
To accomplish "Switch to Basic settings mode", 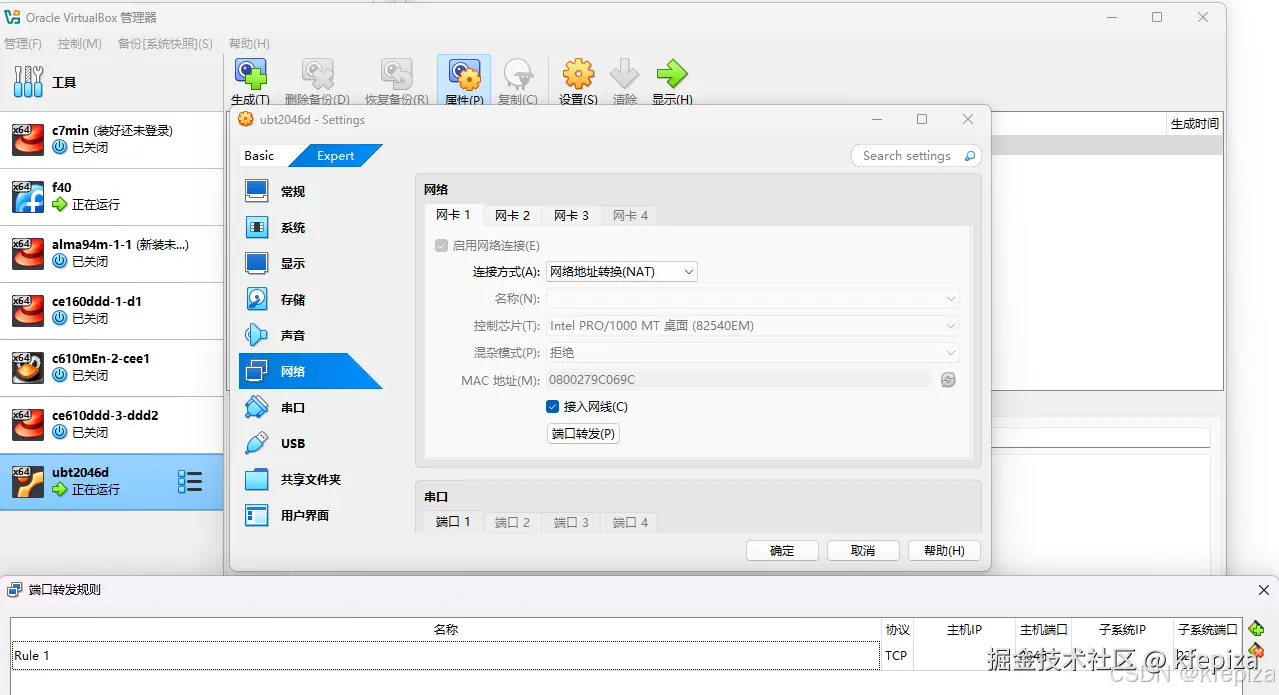I will 259,155.
